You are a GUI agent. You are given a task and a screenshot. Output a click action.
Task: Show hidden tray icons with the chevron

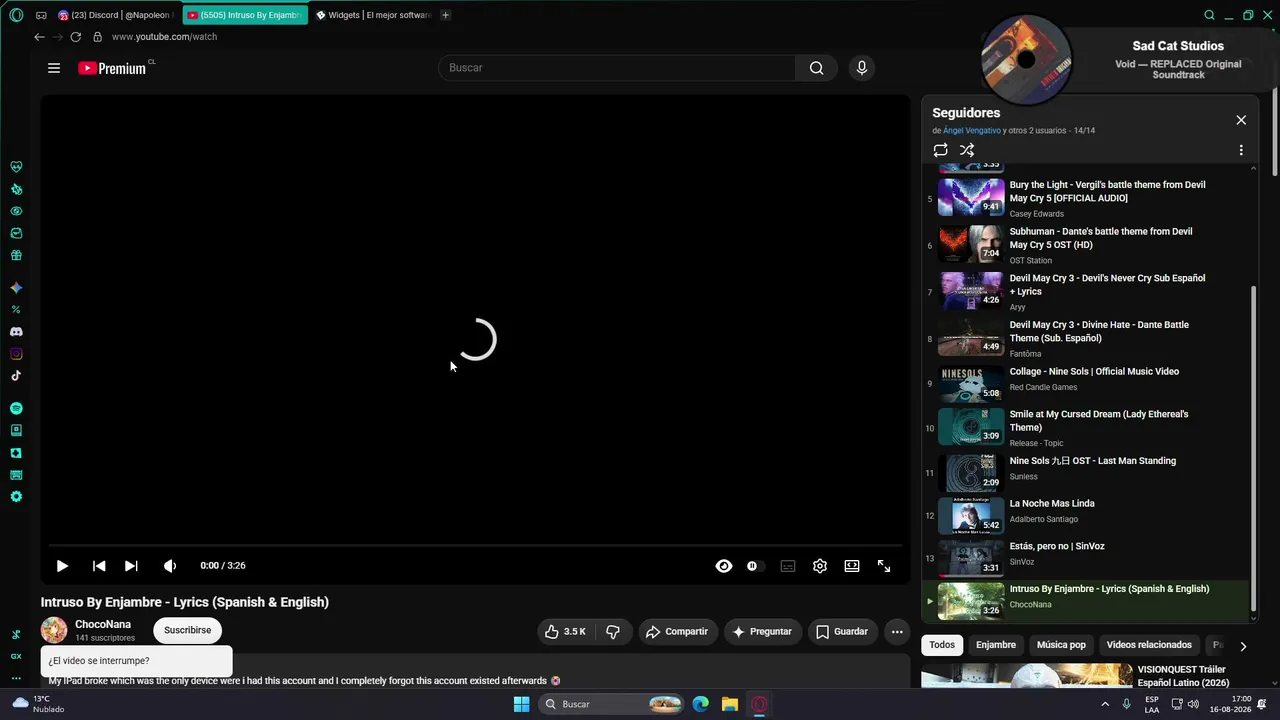click(x=1105, y=704)
